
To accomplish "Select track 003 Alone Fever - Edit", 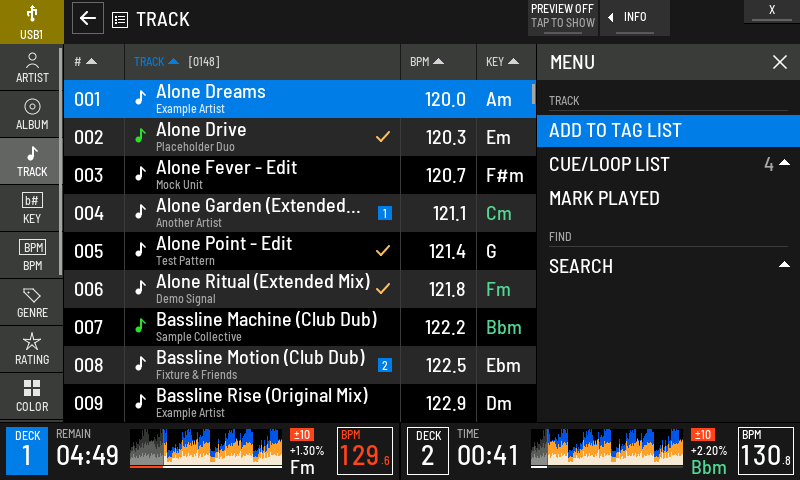I will point(300,175).
